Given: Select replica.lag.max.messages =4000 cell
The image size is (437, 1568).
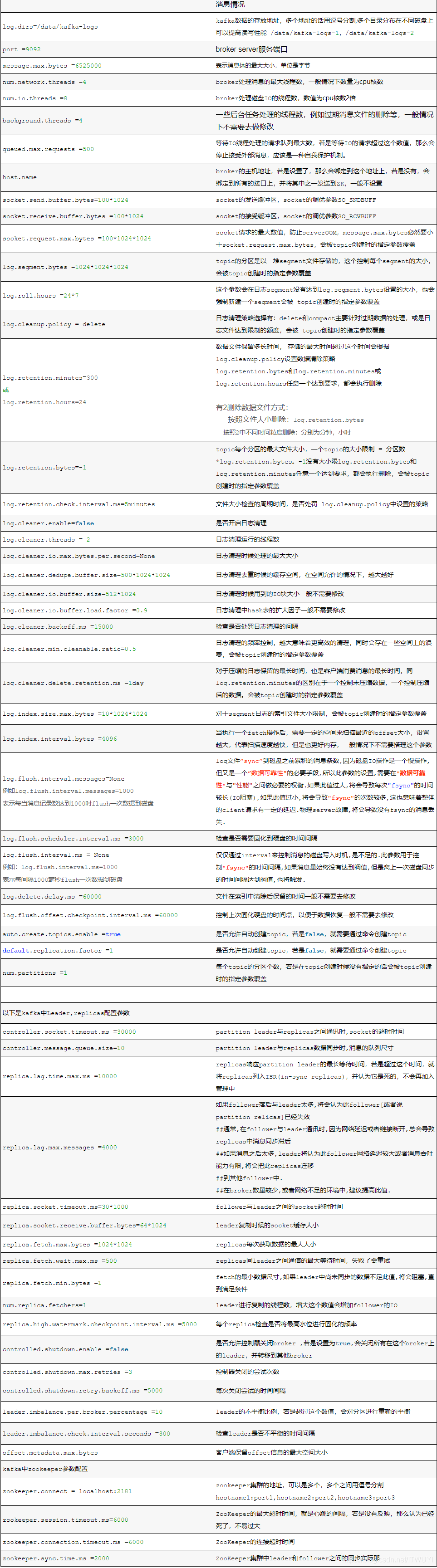Looking at the screenshot, I should coord(107,1148).
